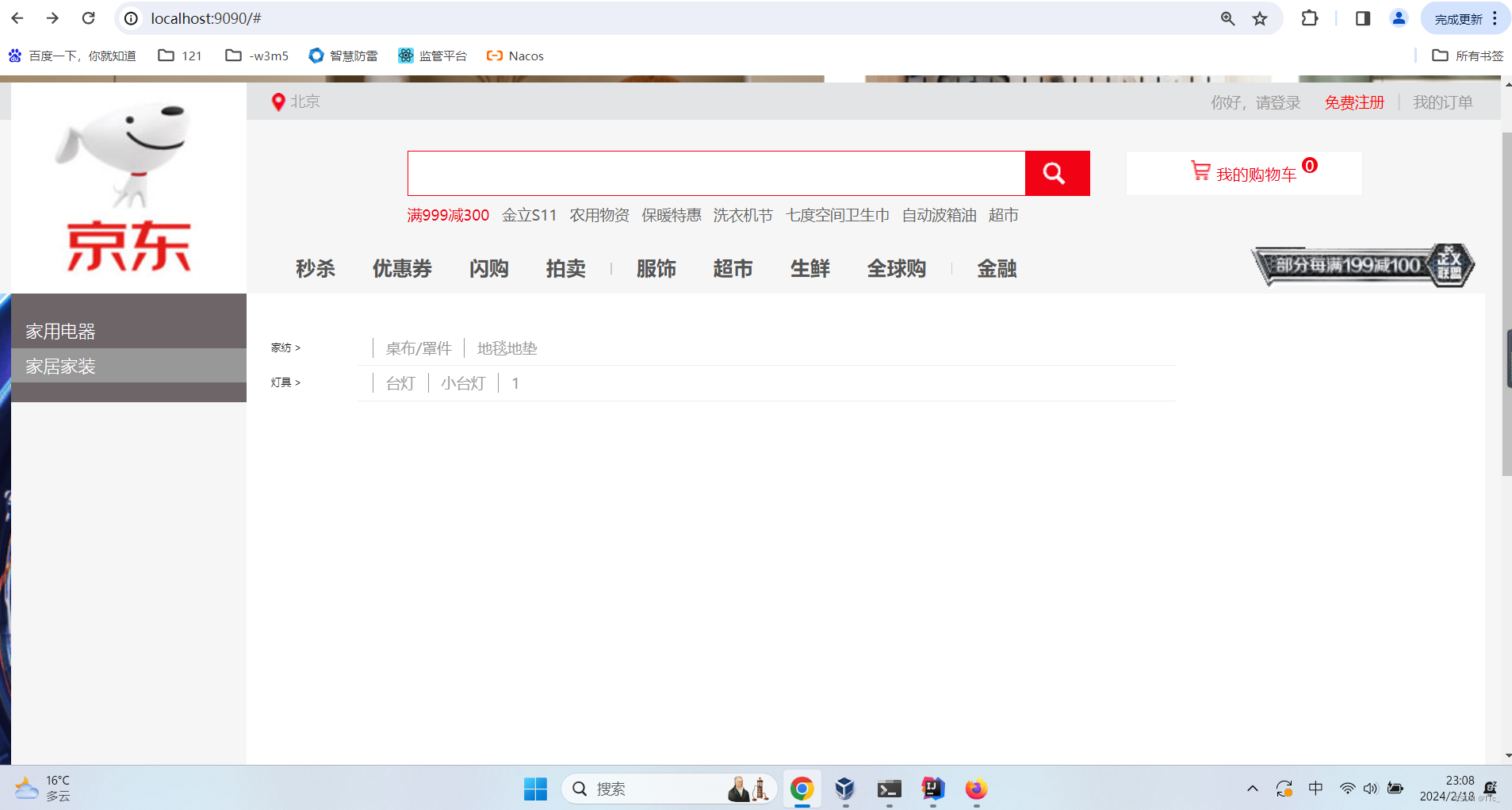This screenshot has height=810, width=1512.
Task: Open the Nacos bookmark
Action: click(515, 56)
